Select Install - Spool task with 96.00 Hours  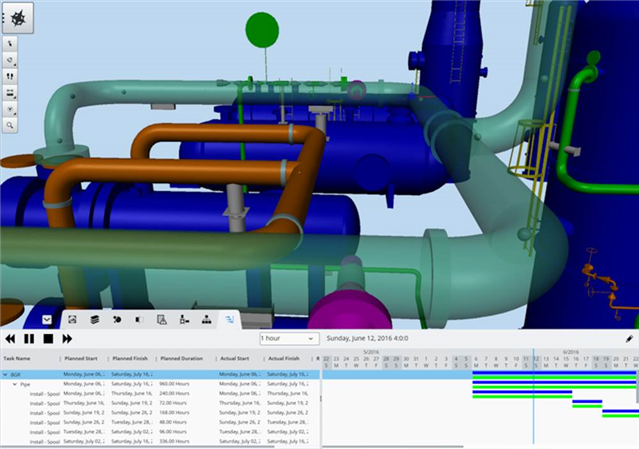tap(160, 432)
